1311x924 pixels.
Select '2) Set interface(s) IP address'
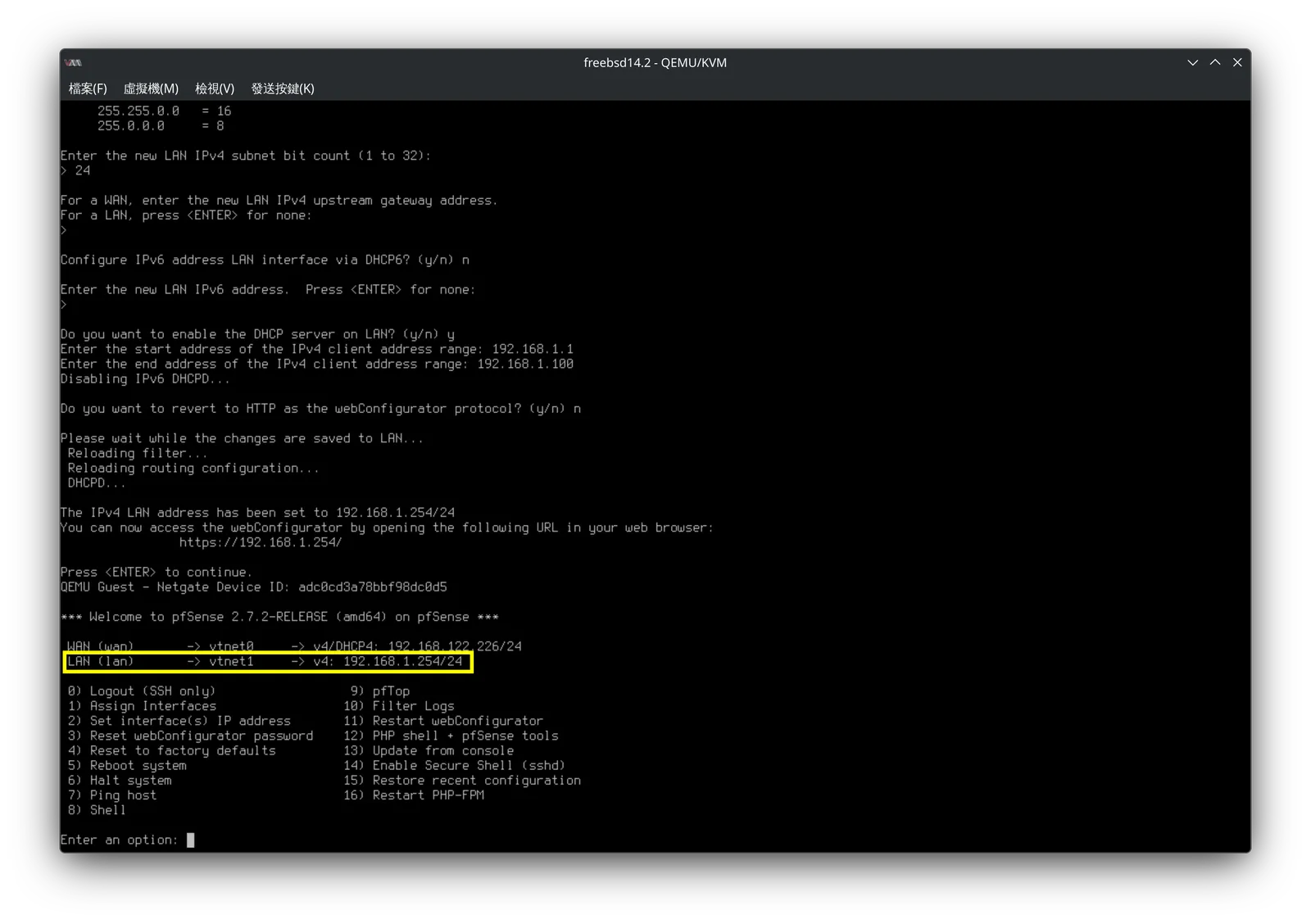179,720
